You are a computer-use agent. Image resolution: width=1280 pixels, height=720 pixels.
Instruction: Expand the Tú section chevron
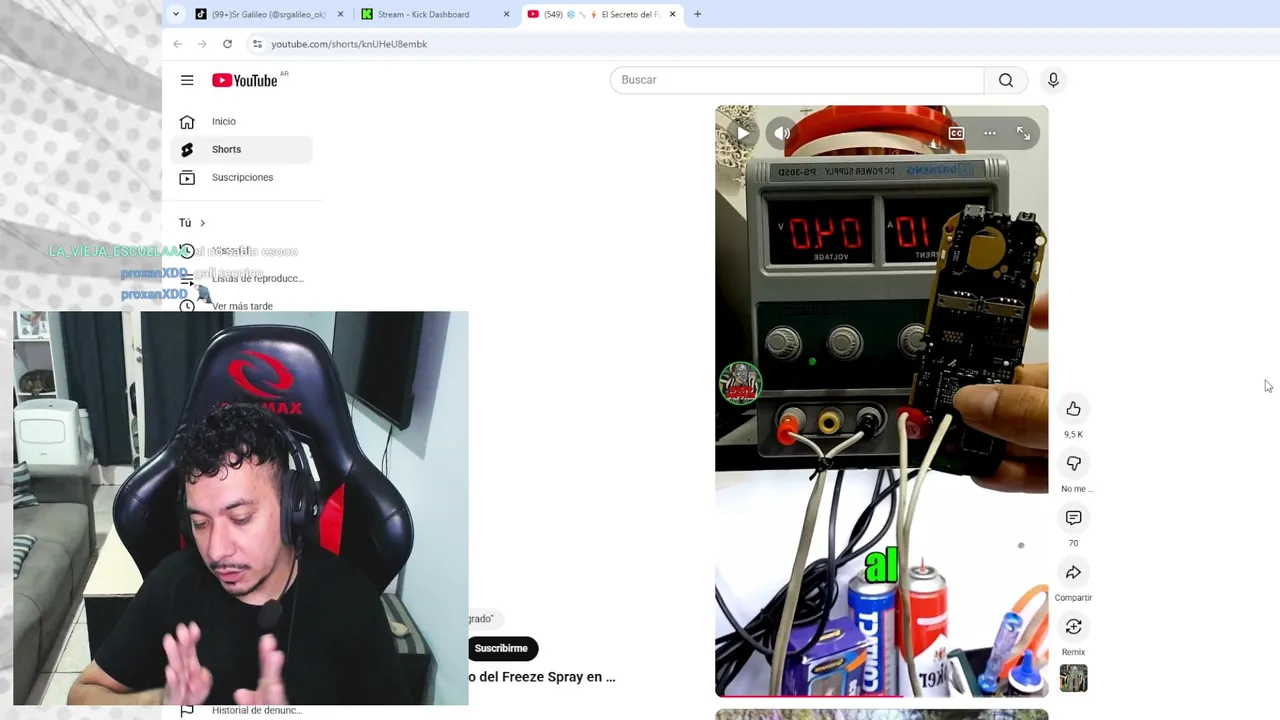(x=202, y=223)
